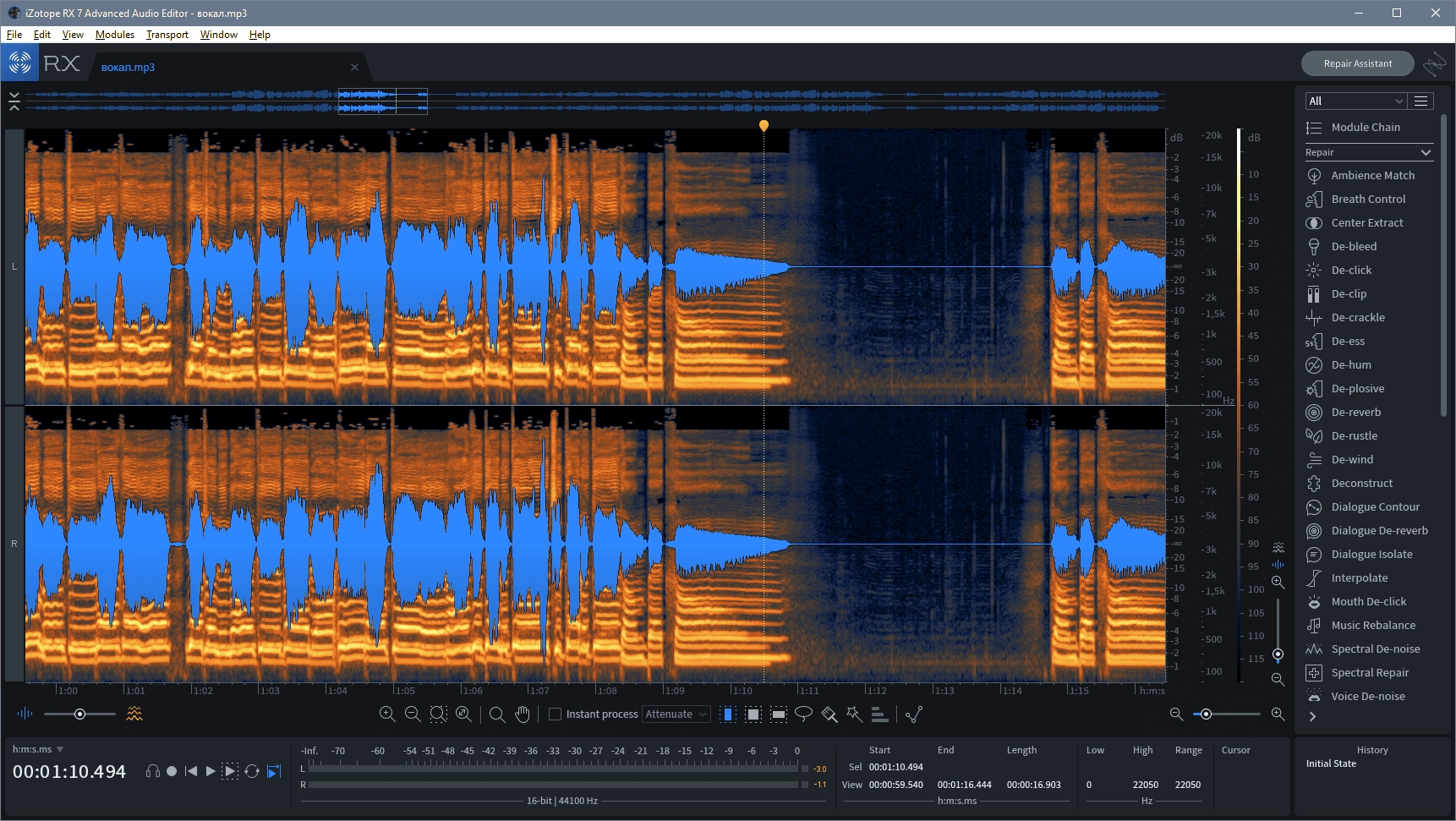
Task: Activate the Frequency selection tool
Action: point(779,714)
